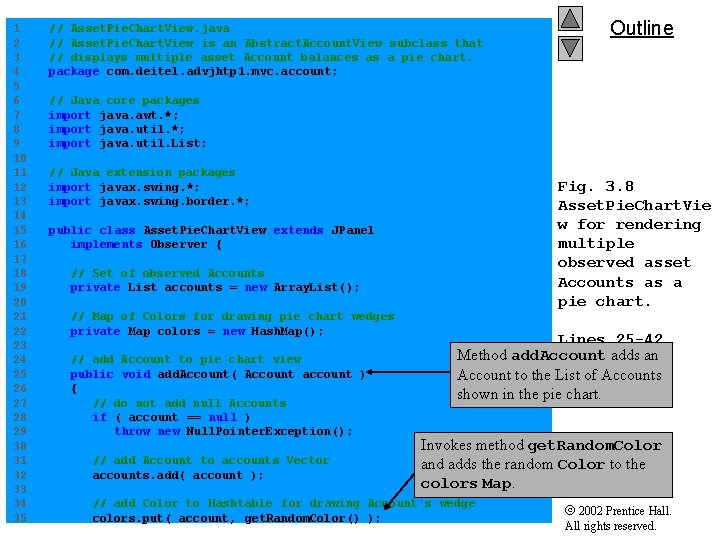Image resolution: width=720 pixels, height=540 pixels.
Task: Click the '// do not add null Accounts' comment
Action: click(189, 403)
